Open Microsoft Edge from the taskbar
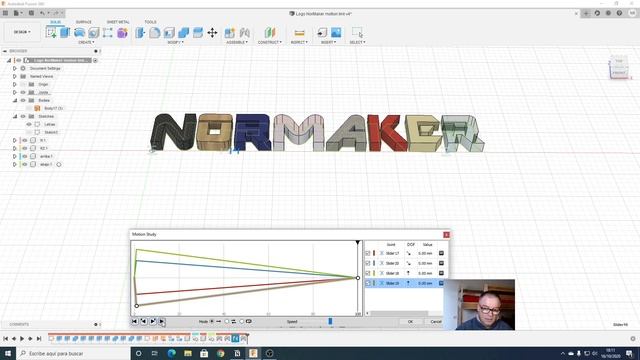640x360 pixels. [x=171, y=353]
